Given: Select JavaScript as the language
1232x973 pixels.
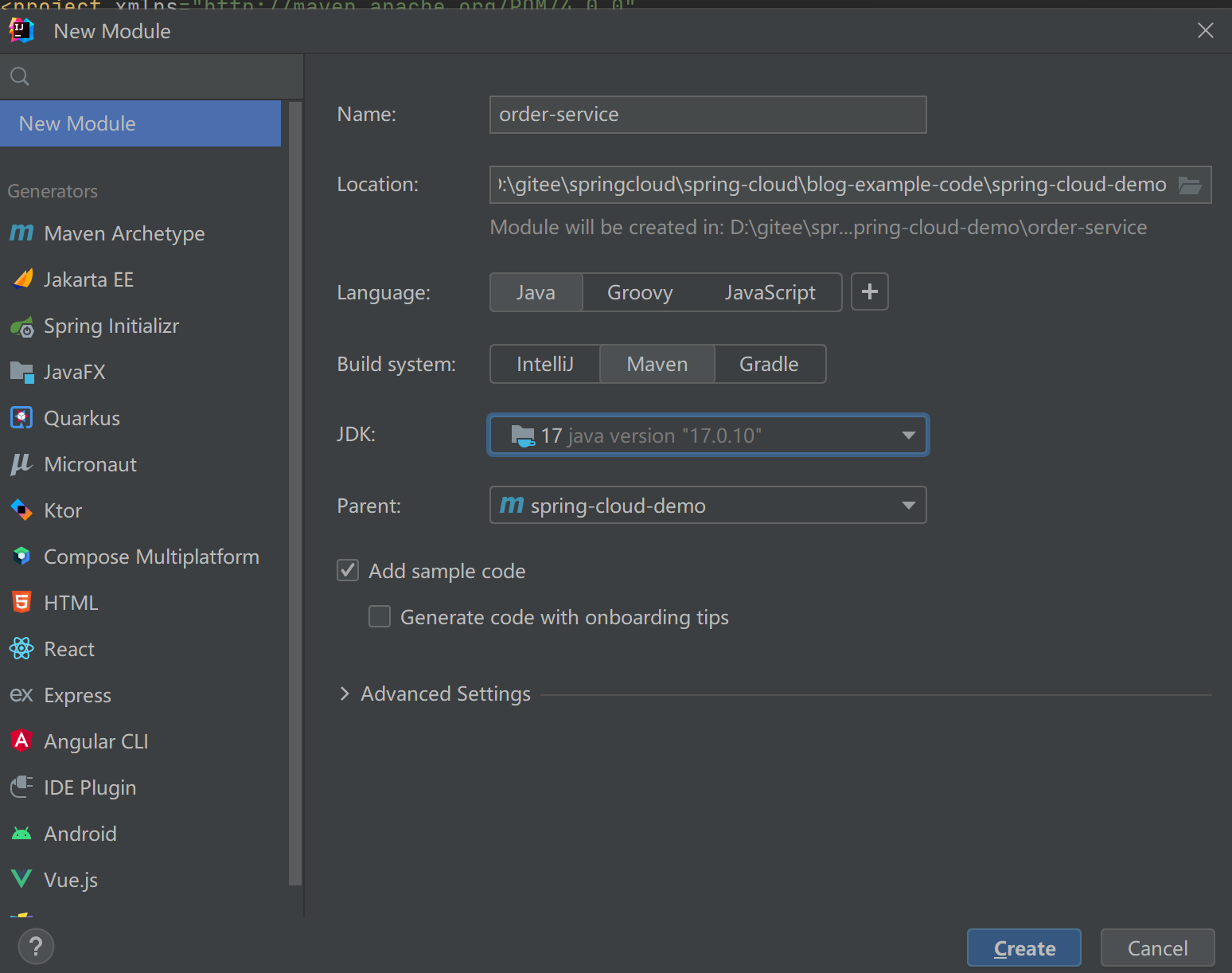Looking at the screenshot, I should [770, 292].
